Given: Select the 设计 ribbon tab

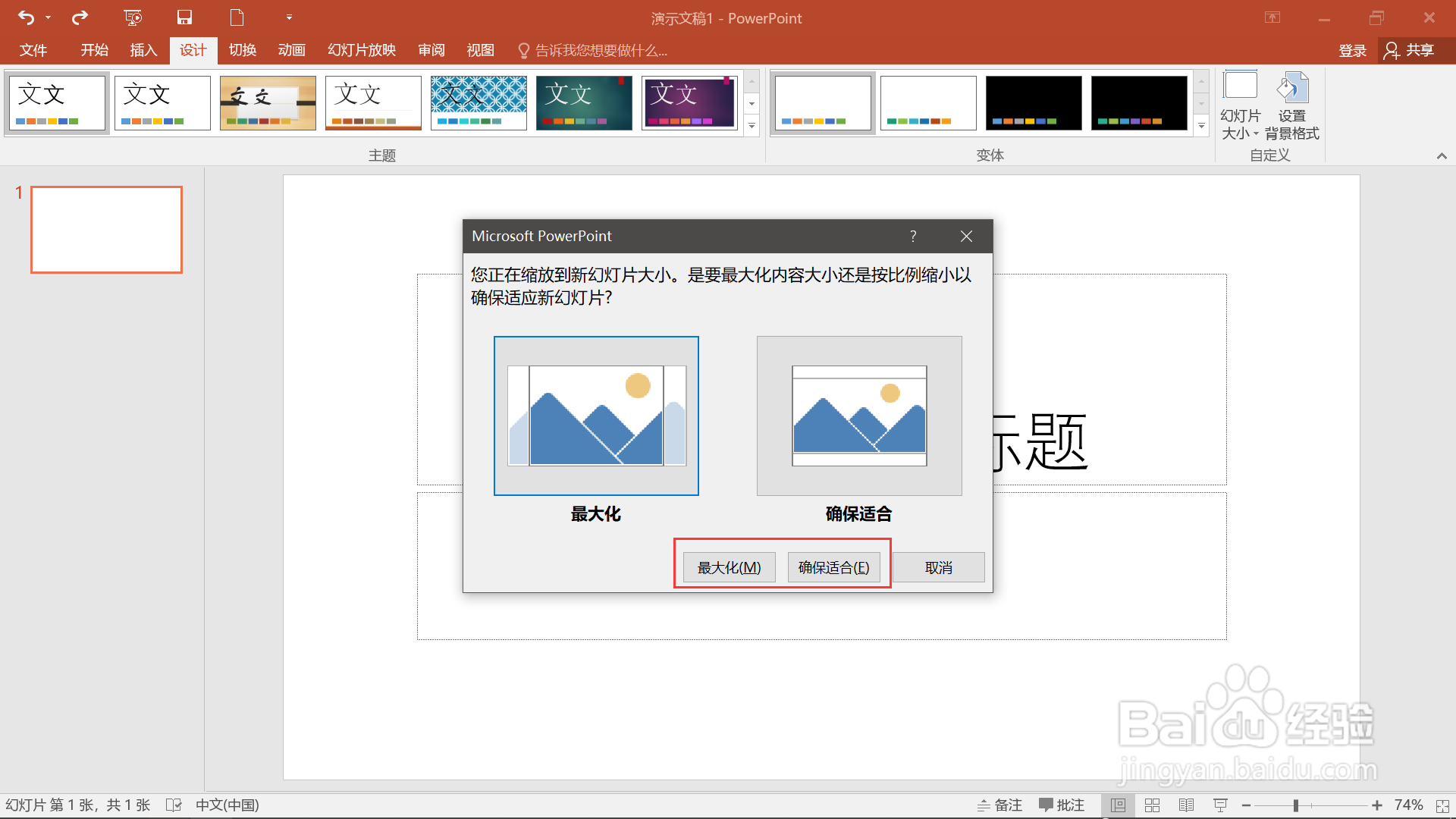Looking at the screenshot, I should (193, 50).
